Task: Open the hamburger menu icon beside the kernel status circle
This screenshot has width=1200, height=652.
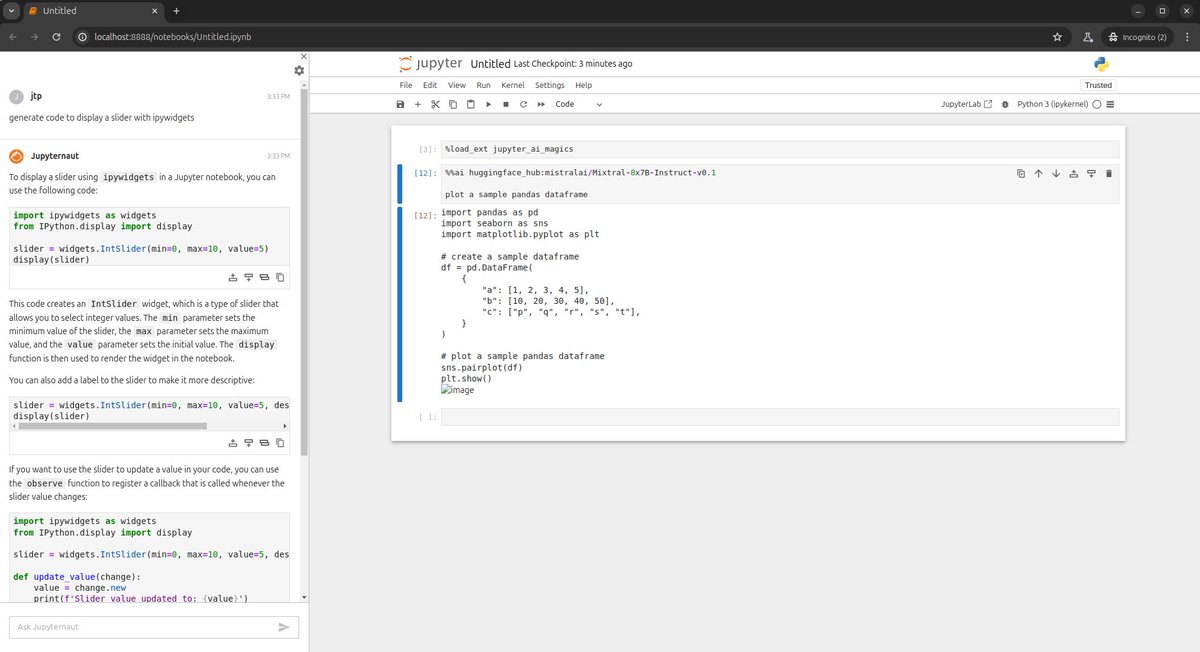Action: click(1110, 104)
